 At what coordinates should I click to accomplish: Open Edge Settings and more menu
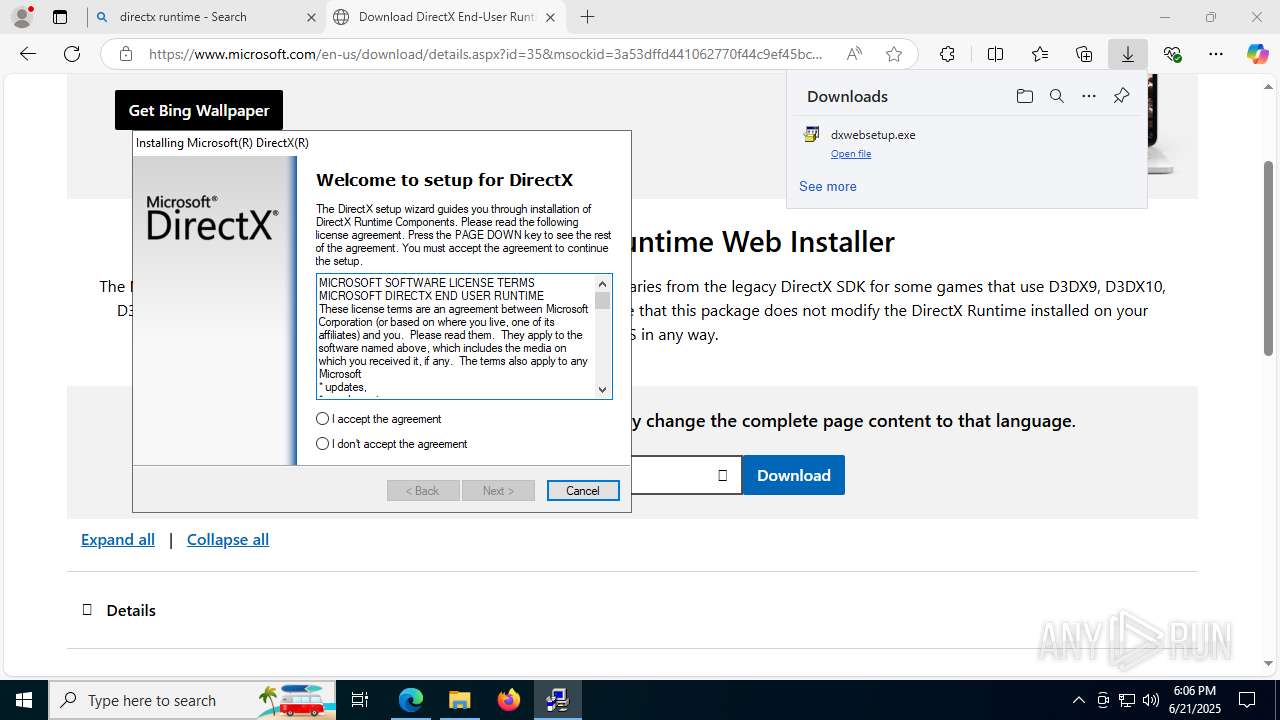[x=1216, y=54]
